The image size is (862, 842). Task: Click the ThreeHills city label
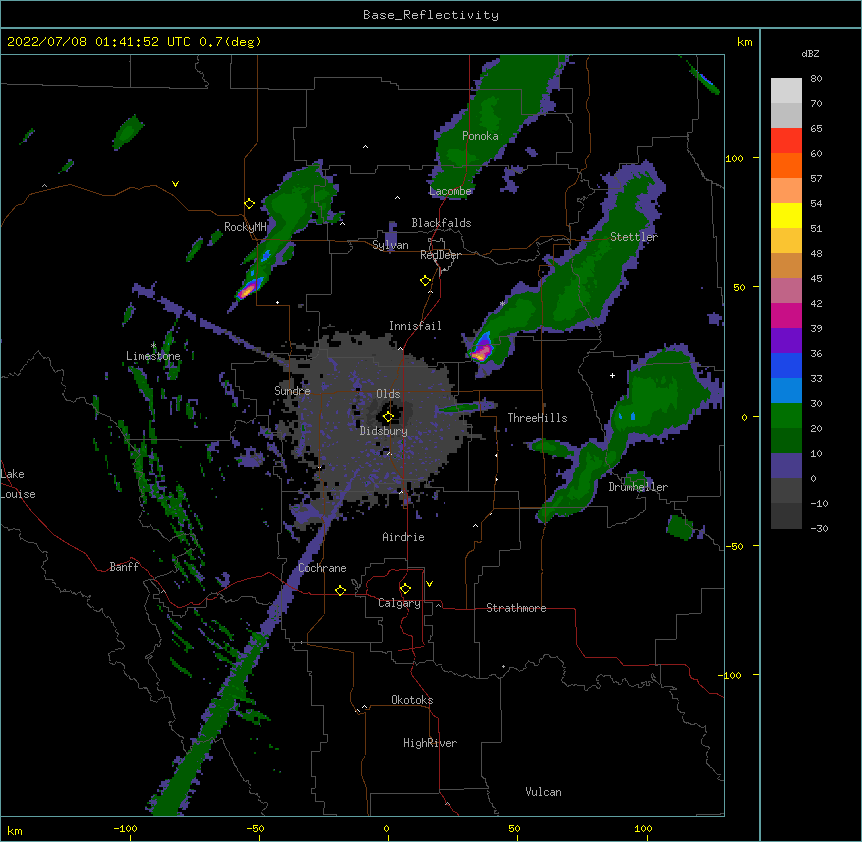click(x=537, y=418)
